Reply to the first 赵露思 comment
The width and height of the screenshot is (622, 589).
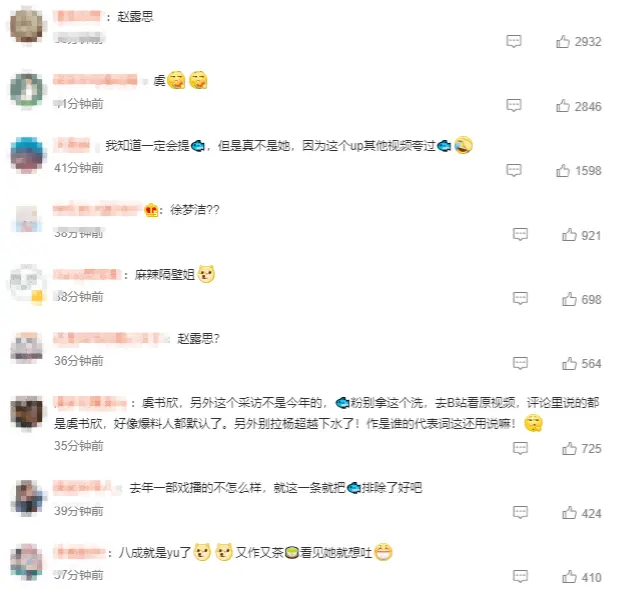[x=514, y=41]
